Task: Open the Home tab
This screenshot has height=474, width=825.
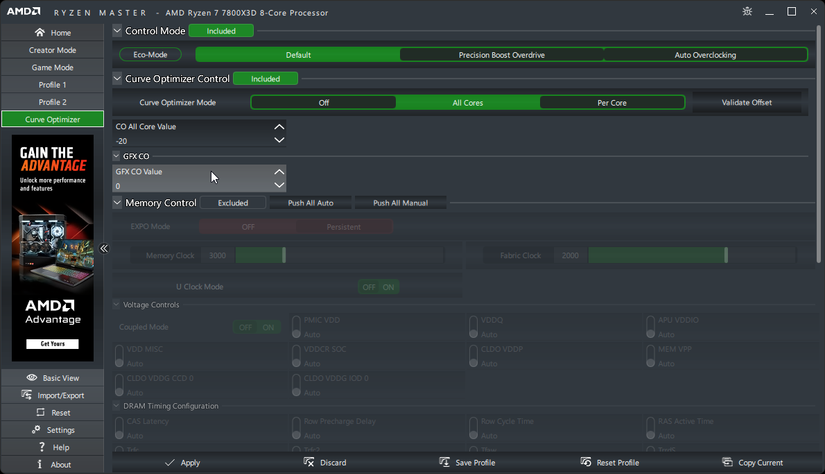Action: tap(53, 33)
